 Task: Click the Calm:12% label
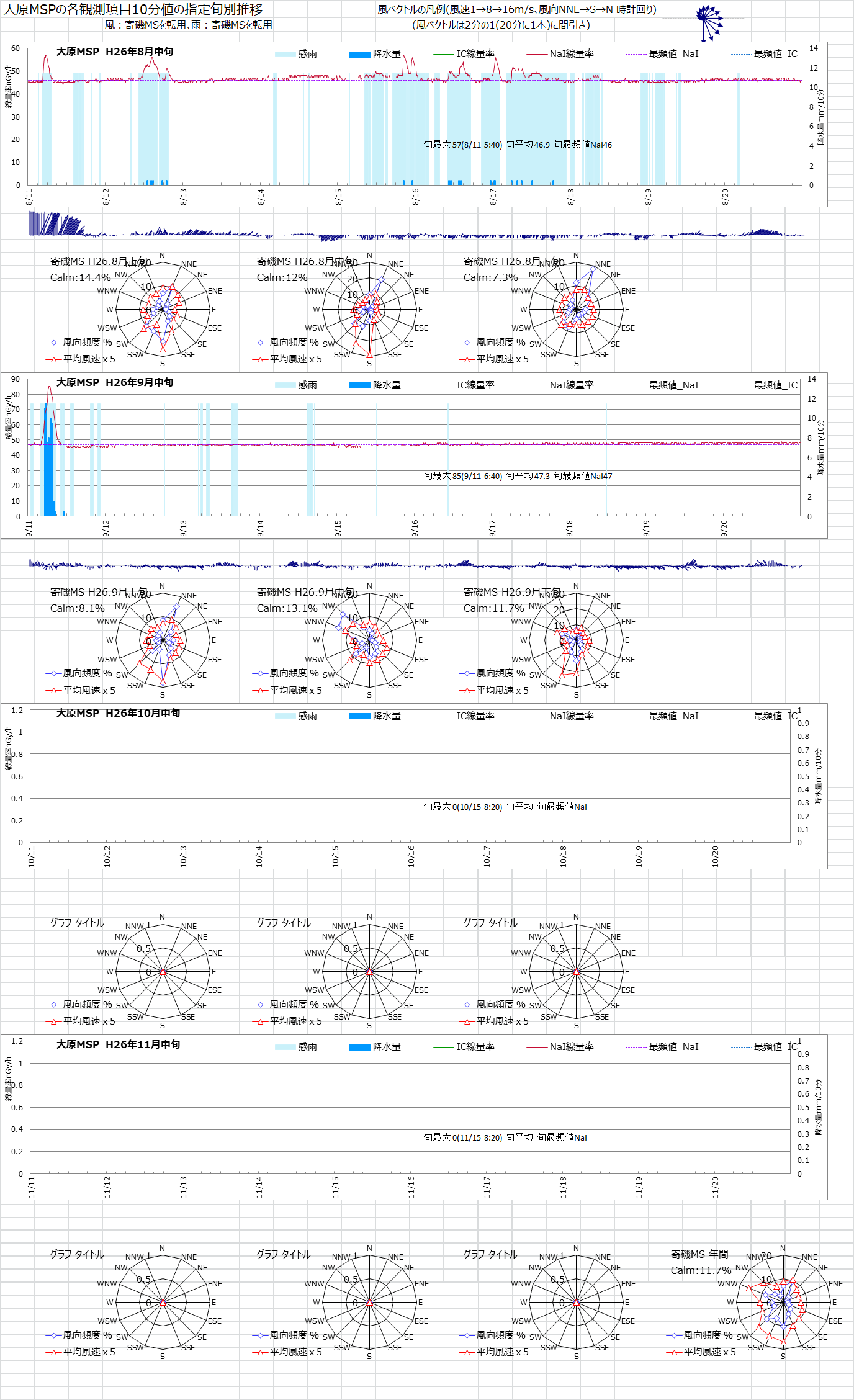(282, 277)
